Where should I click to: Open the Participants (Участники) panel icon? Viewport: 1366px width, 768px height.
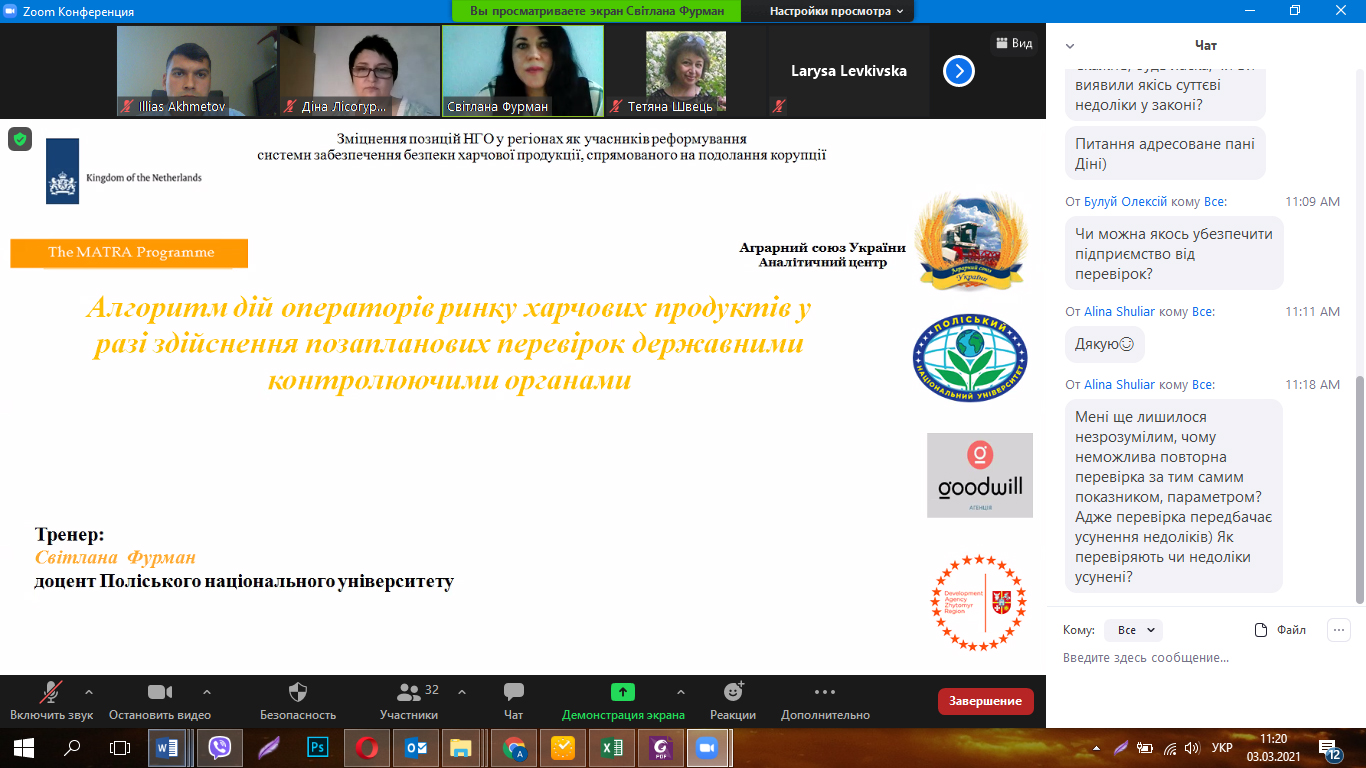tap(409, 691)
